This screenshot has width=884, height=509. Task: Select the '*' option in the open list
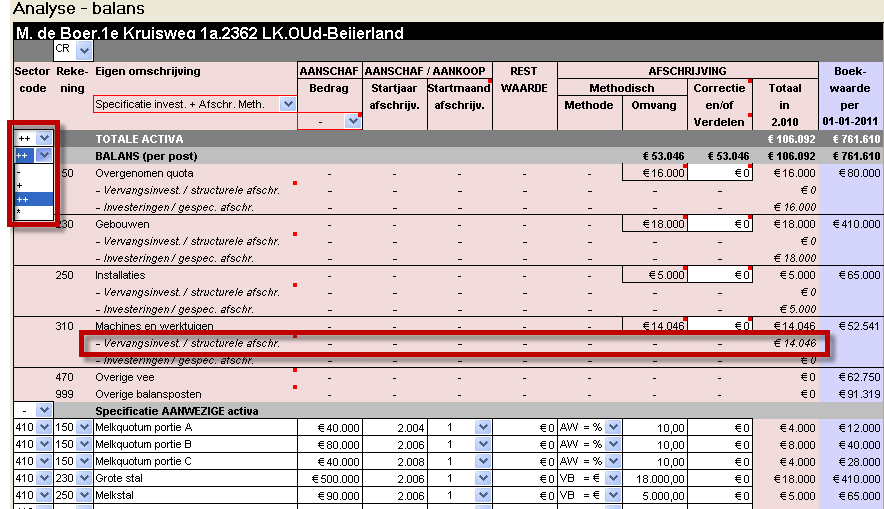[x=19, y=212]
